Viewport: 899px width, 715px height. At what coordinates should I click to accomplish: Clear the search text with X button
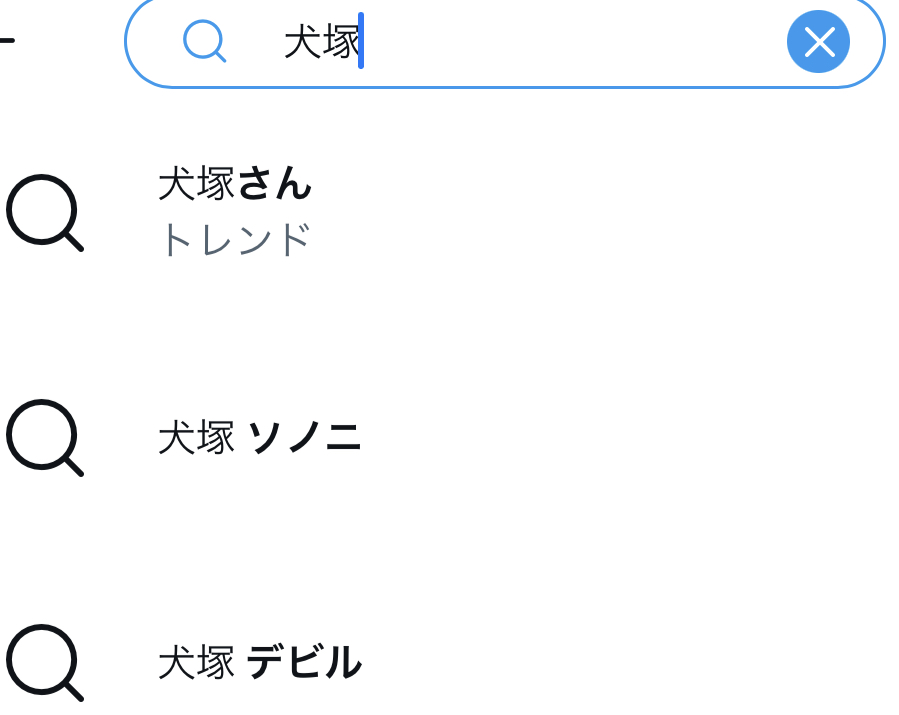tap(818, 42)
